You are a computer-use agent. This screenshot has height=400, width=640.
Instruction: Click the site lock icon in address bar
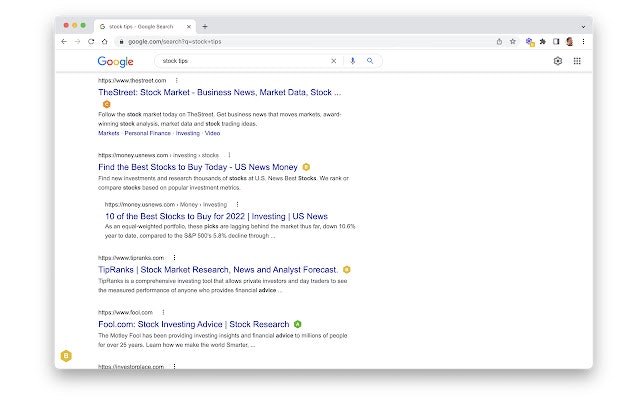121,42
